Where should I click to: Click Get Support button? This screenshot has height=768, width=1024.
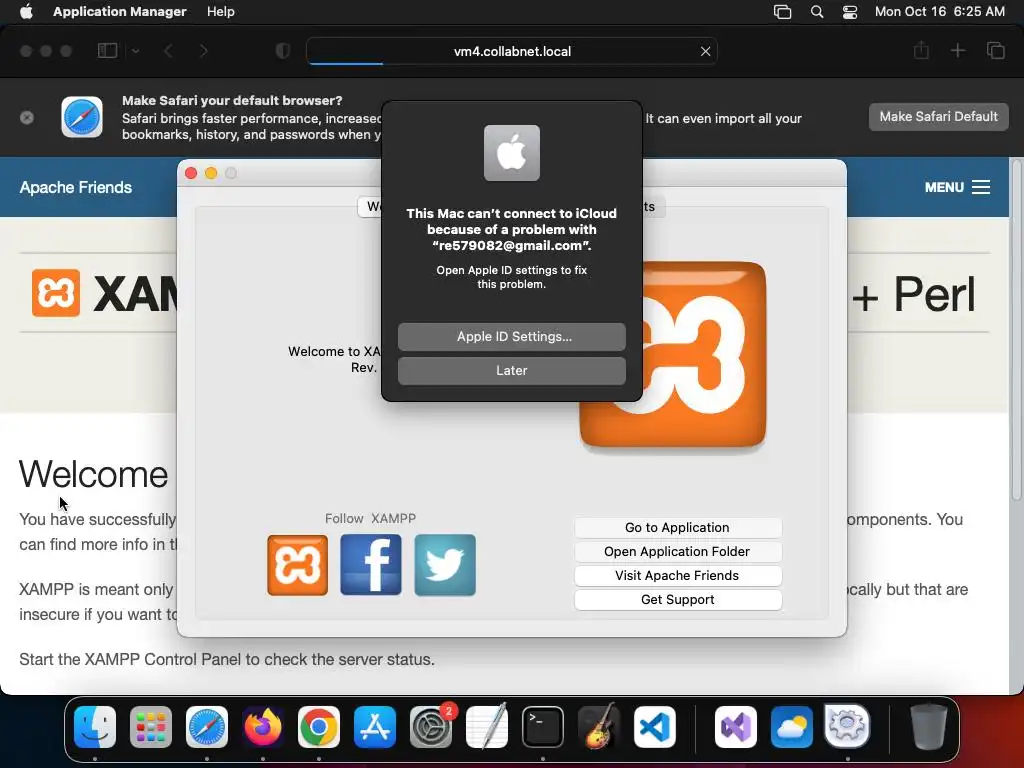click(x=677, y=600)
